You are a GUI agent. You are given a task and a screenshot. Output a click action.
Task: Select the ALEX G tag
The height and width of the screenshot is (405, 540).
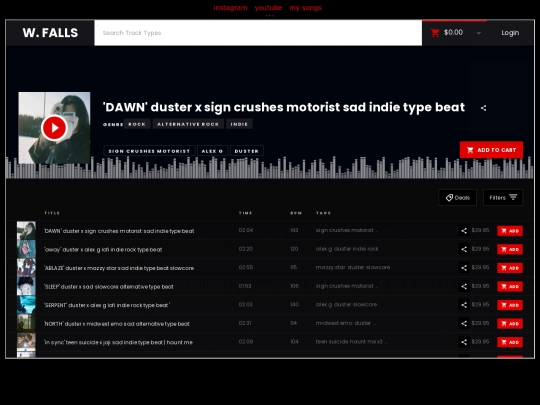(212, 151)
